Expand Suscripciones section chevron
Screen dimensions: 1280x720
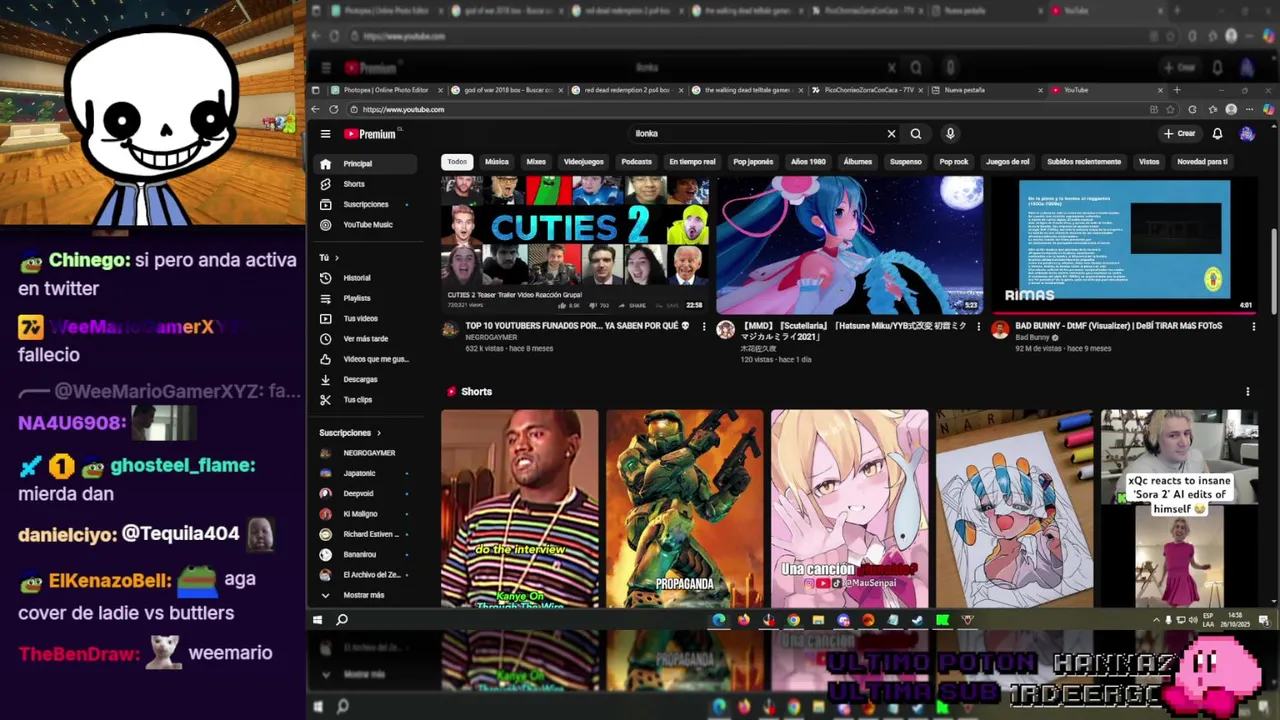[x=379, y=433]
